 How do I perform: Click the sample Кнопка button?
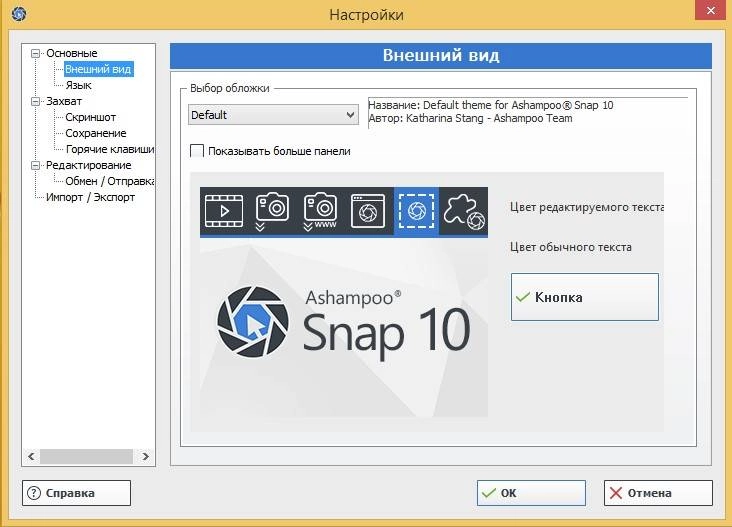point(585,297)
